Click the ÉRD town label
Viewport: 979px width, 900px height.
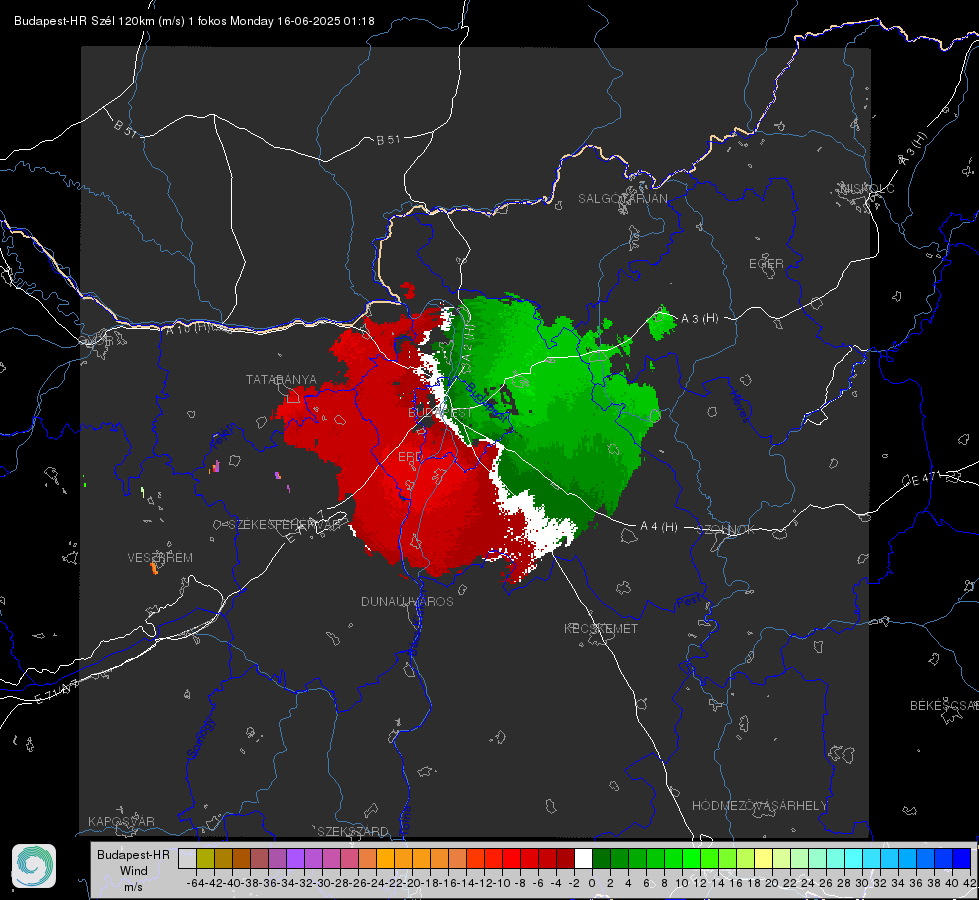(x=410, y=457)
